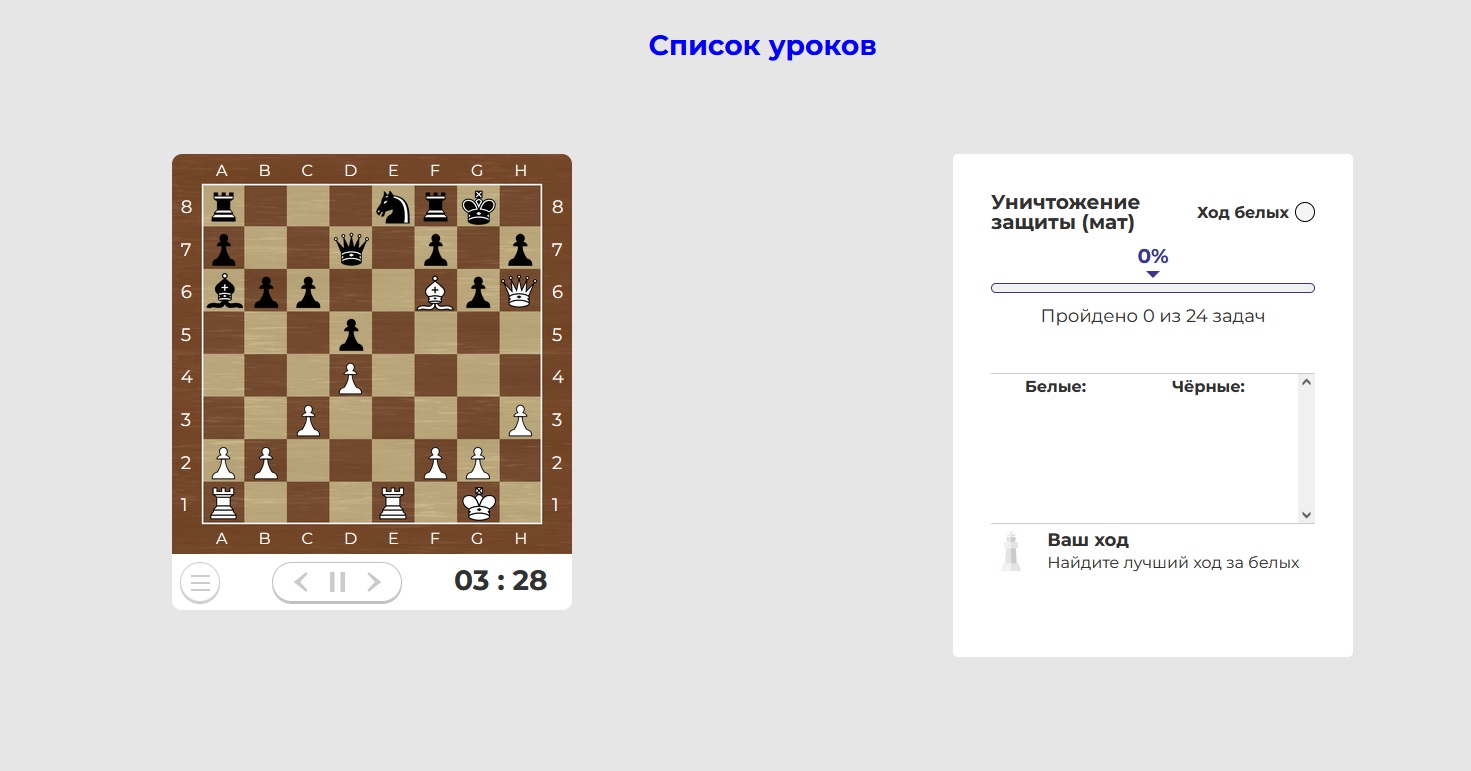1471x771 pixels.
Task: Select the white bishop on f6
Action: (x=435, y=291)
